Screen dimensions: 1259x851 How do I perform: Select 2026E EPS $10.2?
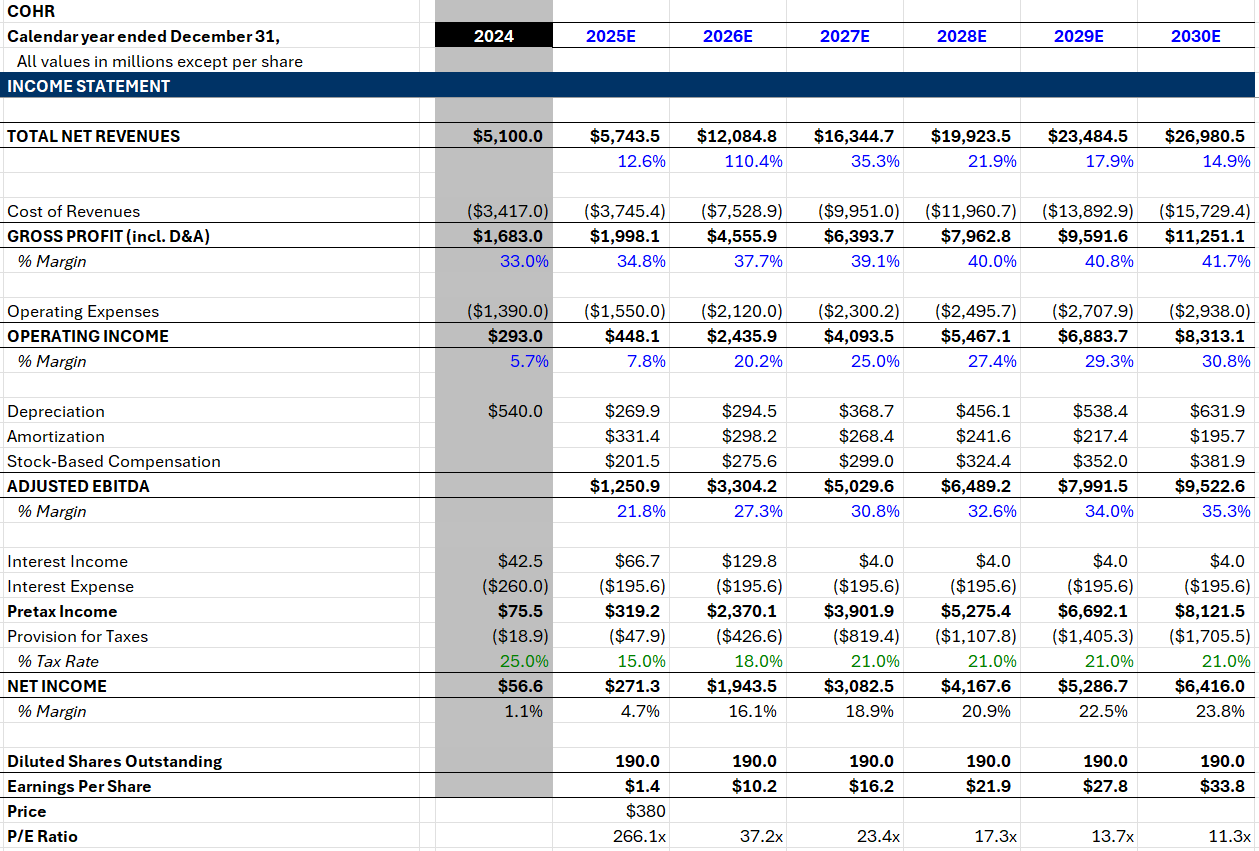pos(755,786)
